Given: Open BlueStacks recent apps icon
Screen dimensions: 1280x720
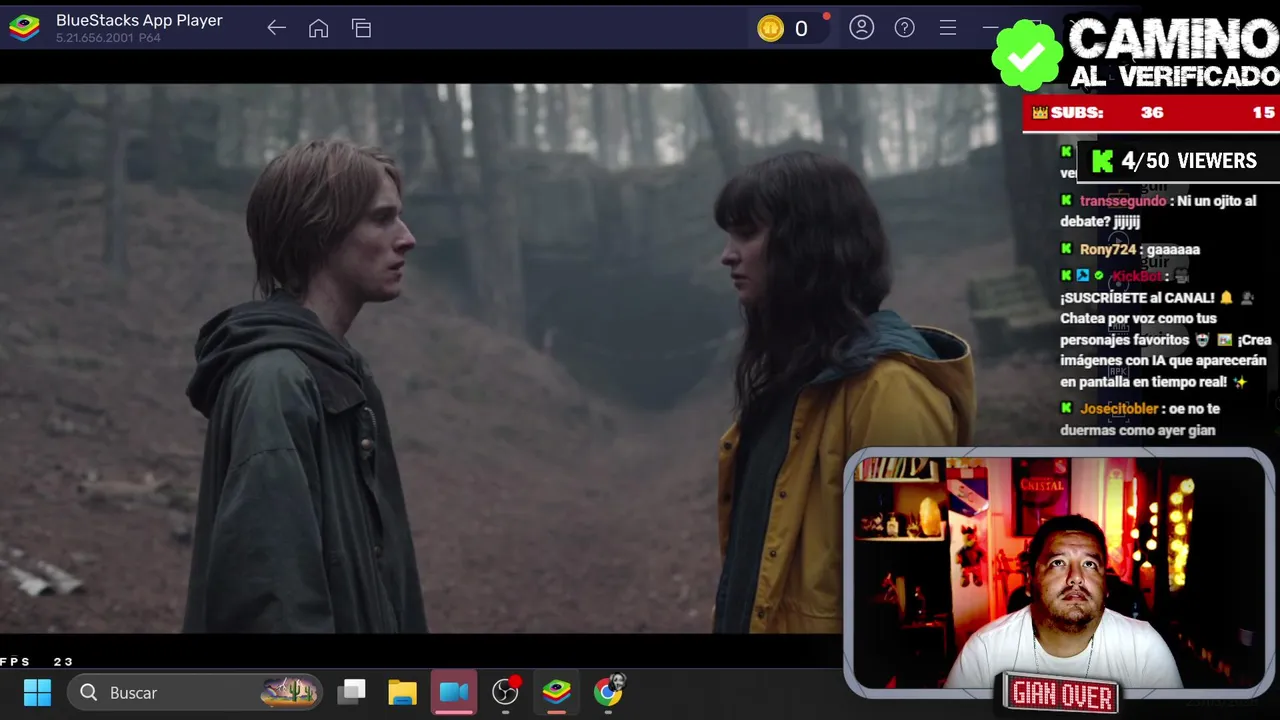Looking at the screenshot, I should pos(362,28).
